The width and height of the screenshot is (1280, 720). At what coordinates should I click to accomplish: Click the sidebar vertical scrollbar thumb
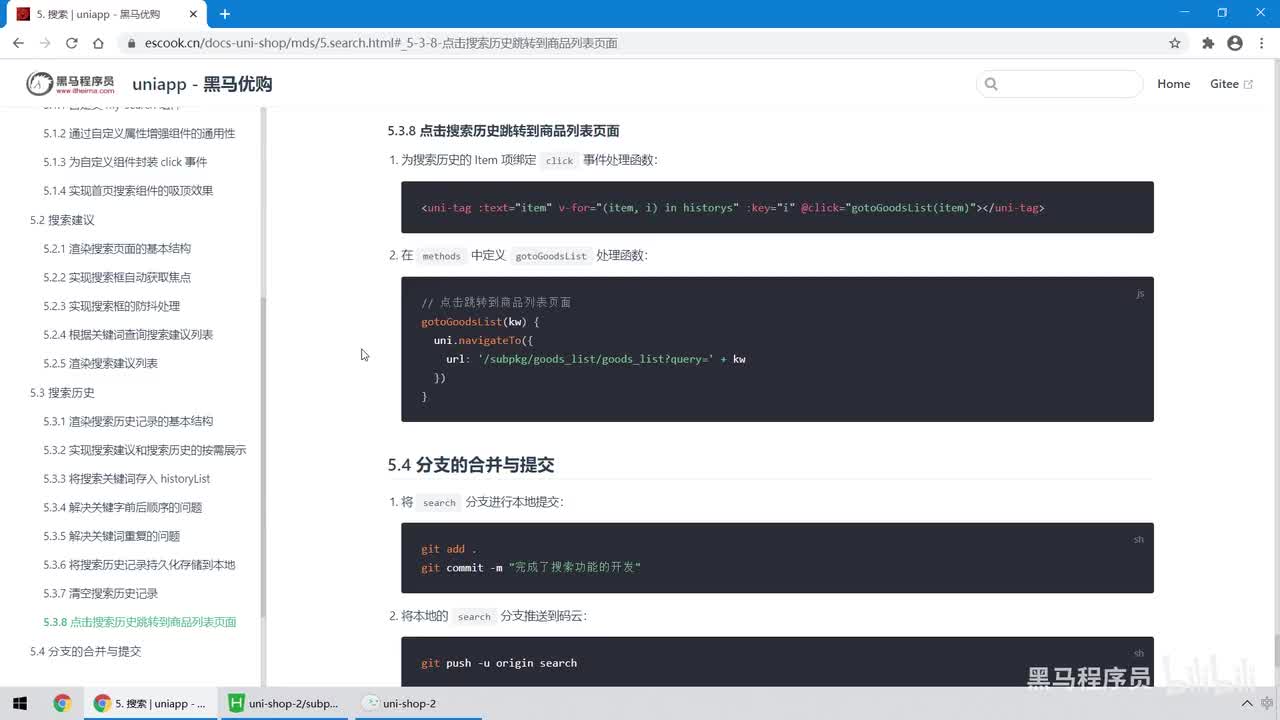click(263, 457)
